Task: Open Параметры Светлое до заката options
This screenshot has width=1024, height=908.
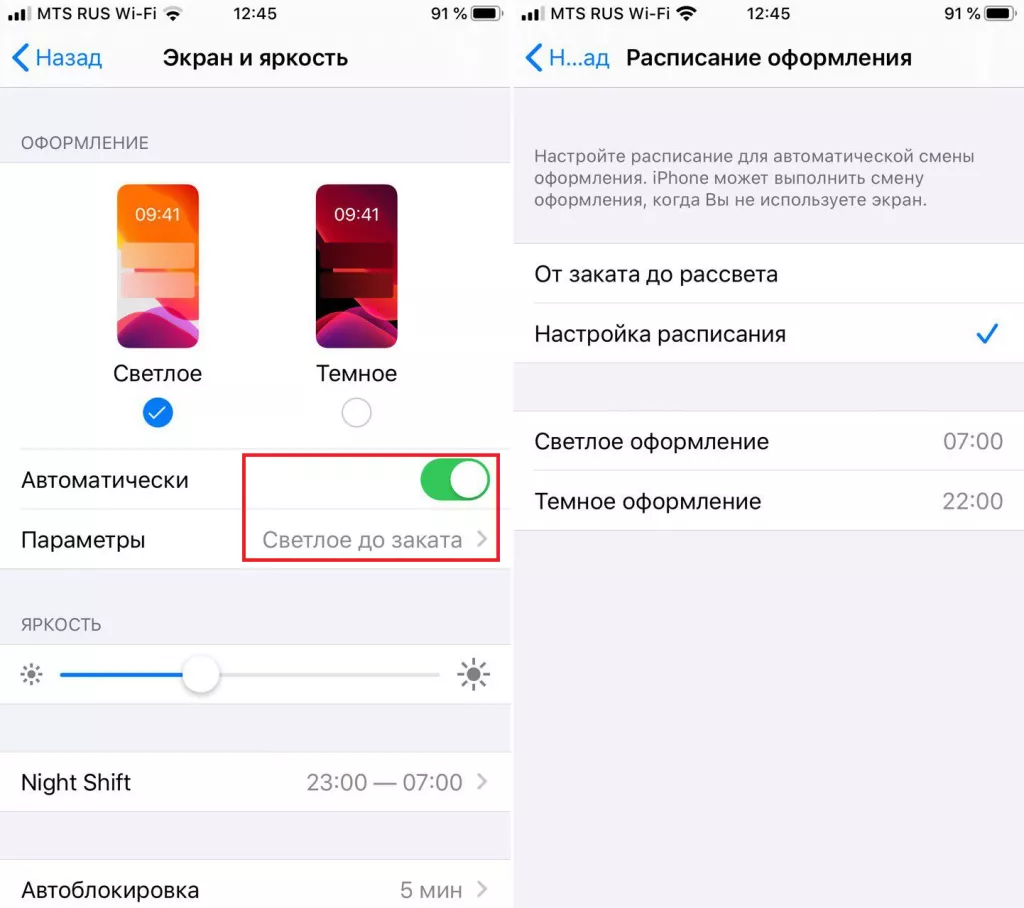Action: 255,540
